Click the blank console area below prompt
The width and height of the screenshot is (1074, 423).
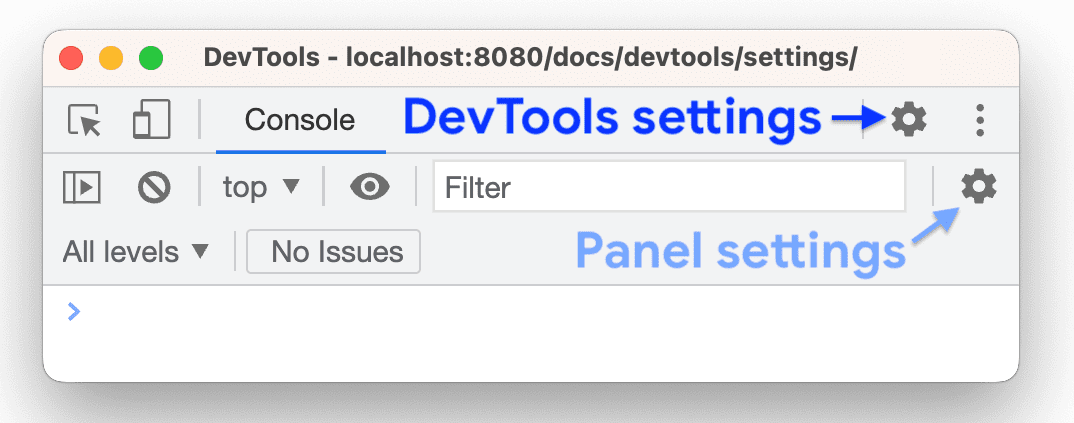[530, 350]
